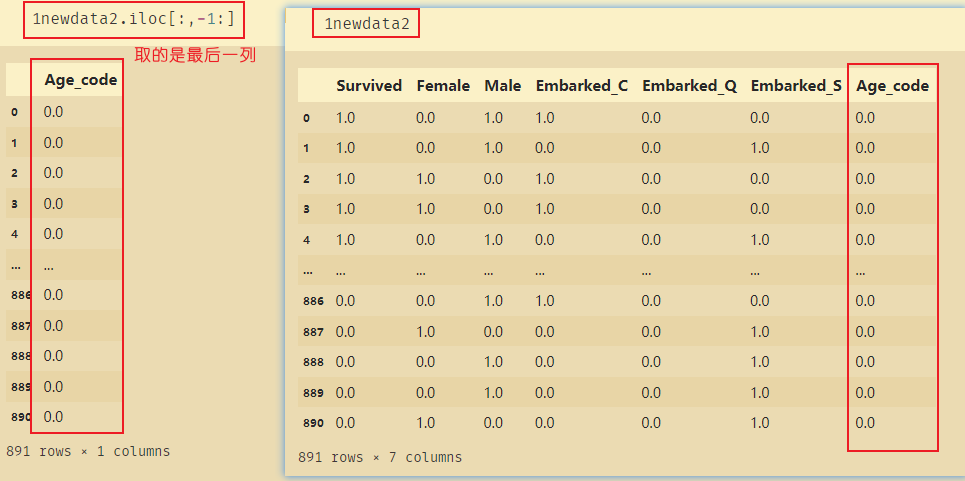Screen dimensions: 965x481
Task: Click the right code cell reading 1newdata2
Action: pyautogui.click(x=366, y=24)
